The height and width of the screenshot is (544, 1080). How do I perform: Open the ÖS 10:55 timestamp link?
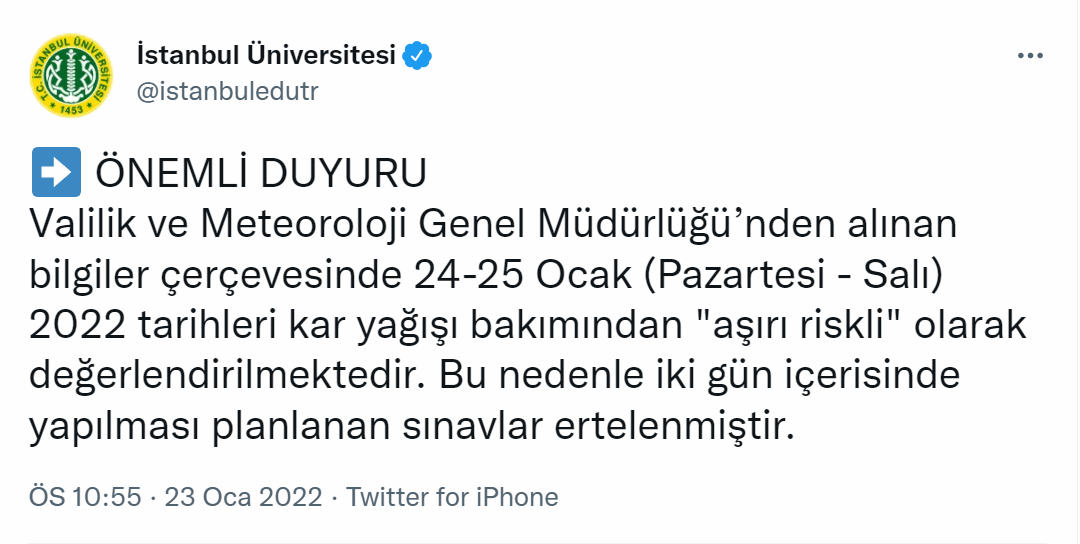[85, 496]
